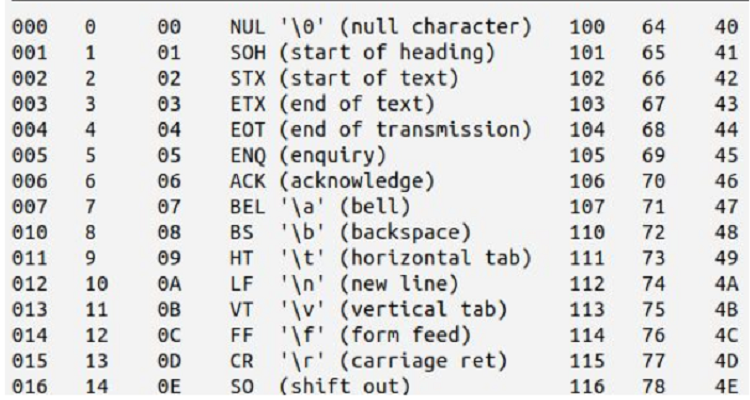Click on STX start of text row
750x400 pixels.
point(344,78)
